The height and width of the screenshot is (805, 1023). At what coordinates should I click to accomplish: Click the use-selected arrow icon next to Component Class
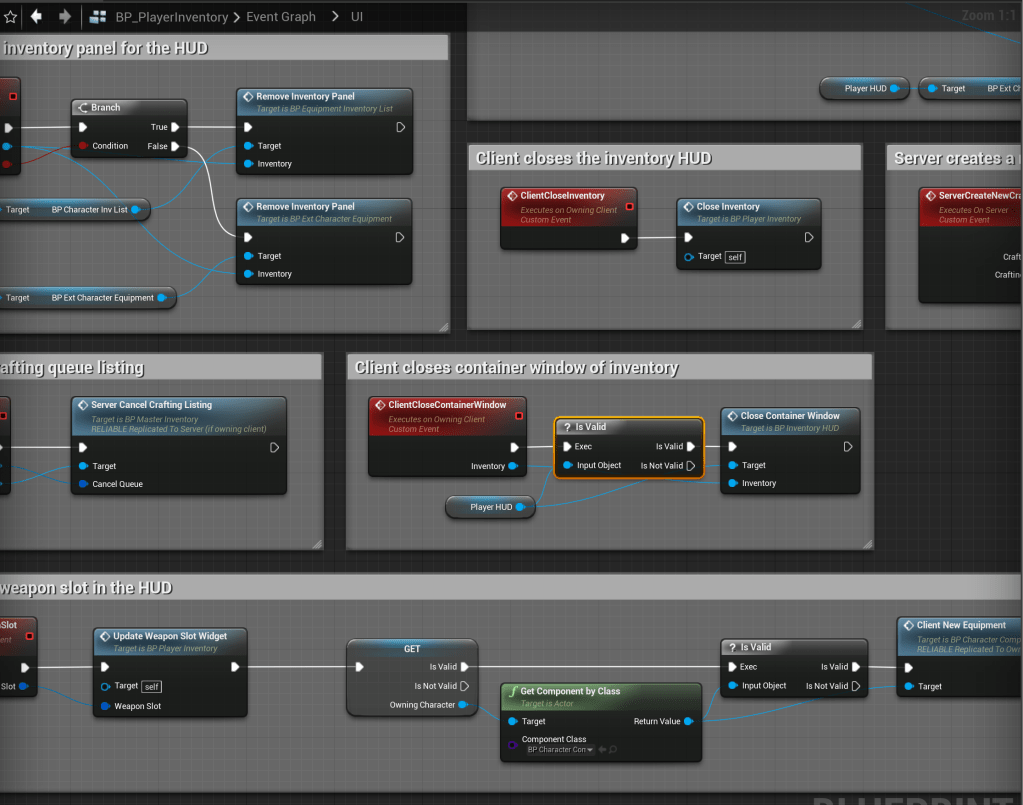(602, 750)
